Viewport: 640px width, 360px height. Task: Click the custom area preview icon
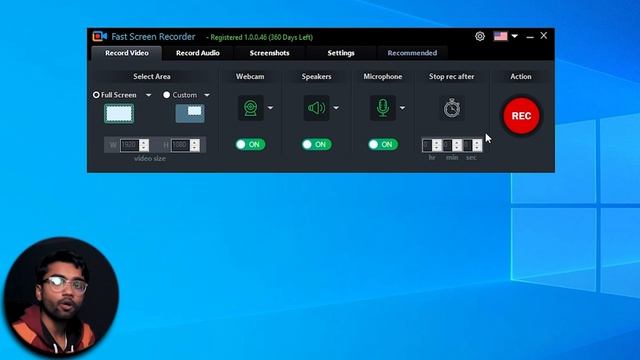pos(190,113)
